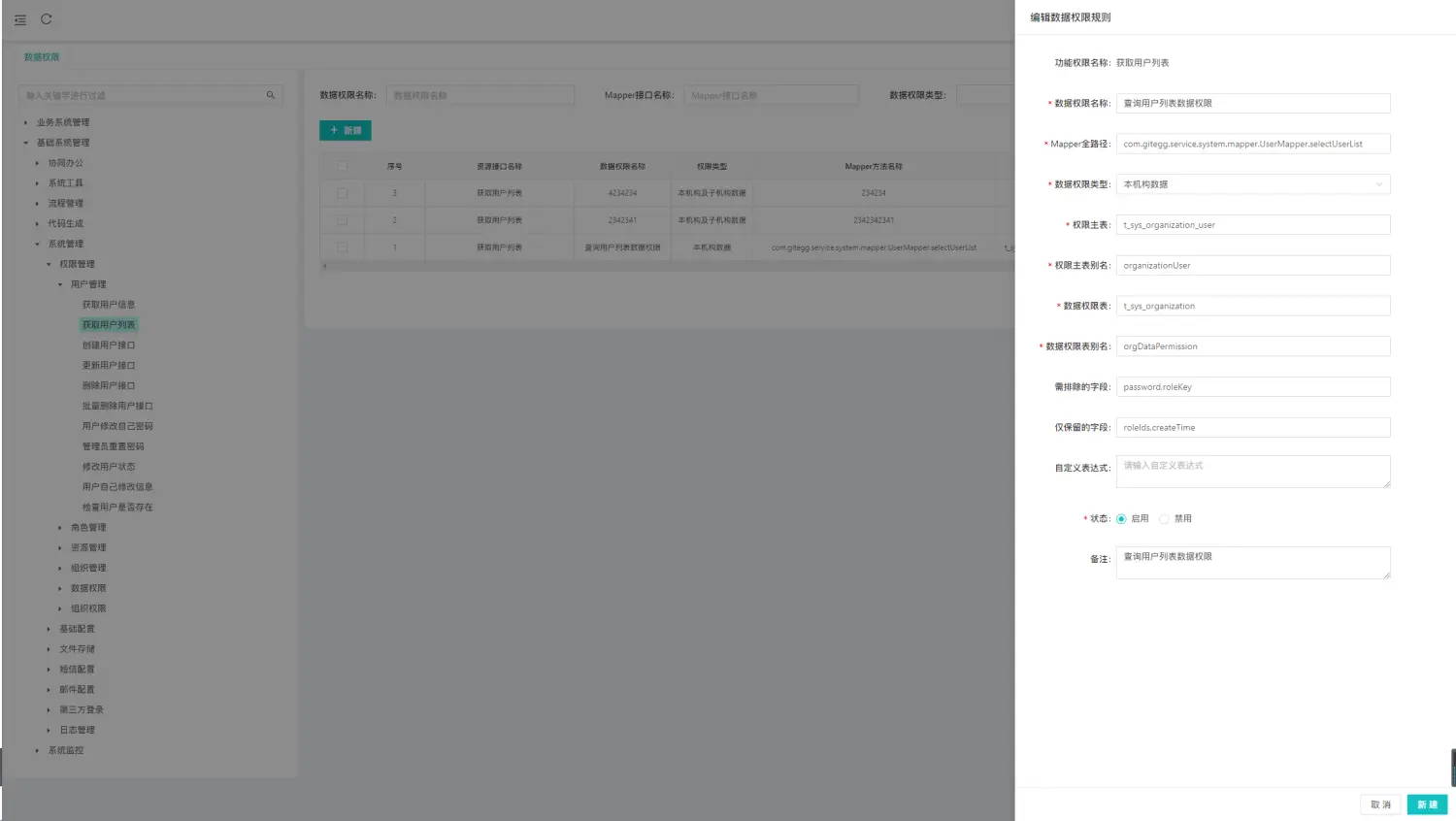Click the + 新建 button above the table
The width and height of the screenshot is (1456, 821).
click(x=346, y=130)
